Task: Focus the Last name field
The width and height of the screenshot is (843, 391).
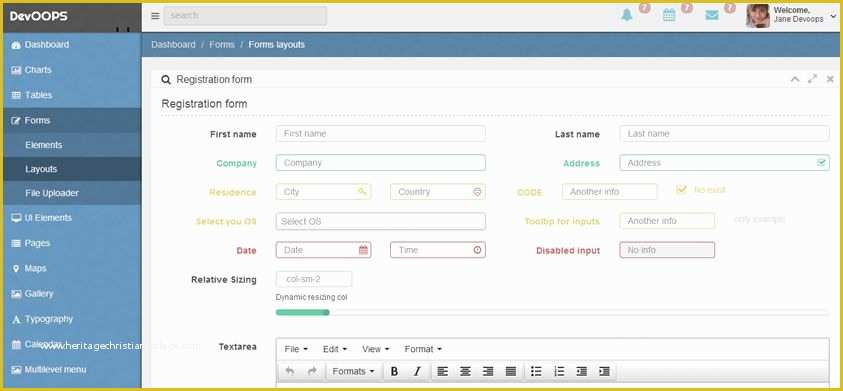Action: pos(724,133)
